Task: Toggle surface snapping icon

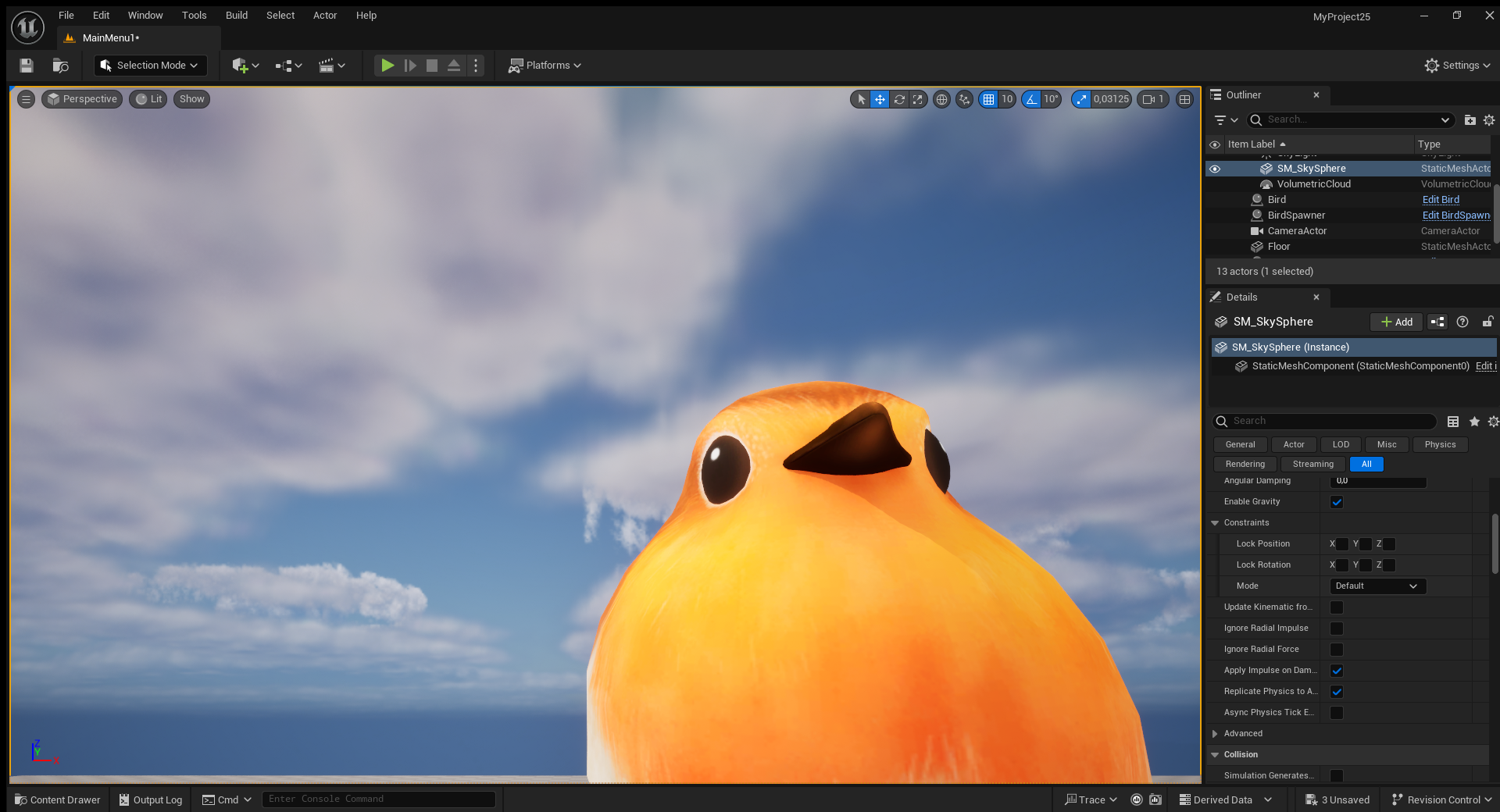Action: (965, 99)
